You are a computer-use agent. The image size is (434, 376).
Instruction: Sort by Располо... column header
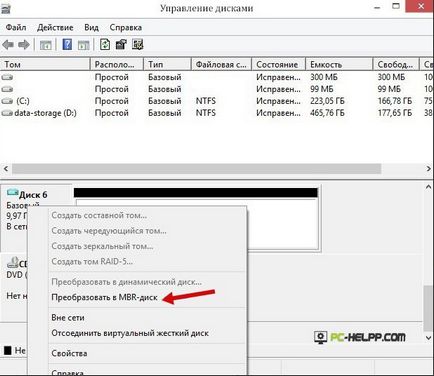(x=117, y=64)
